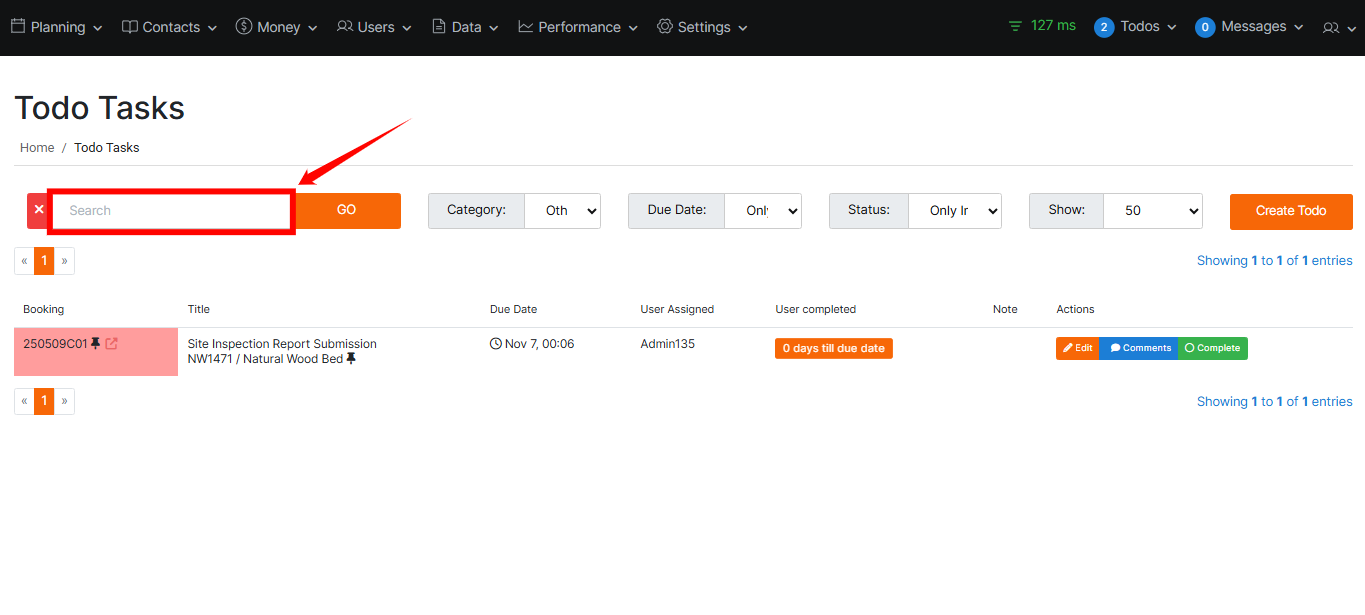Click the GO search button
The image size is (1365, 615).
pos(347,210)
